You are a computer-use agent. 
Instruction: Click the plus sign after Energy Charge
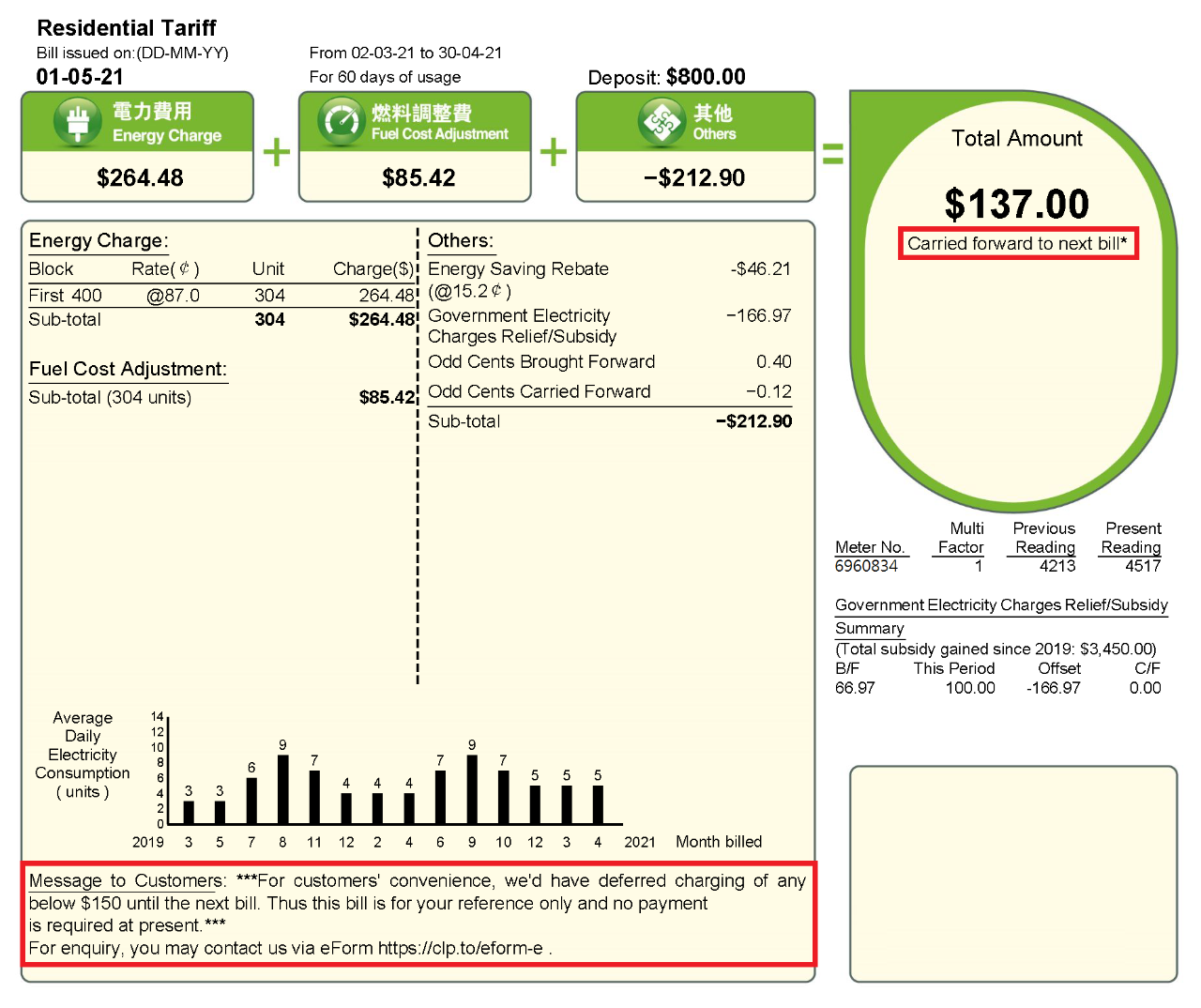(277, 152)
